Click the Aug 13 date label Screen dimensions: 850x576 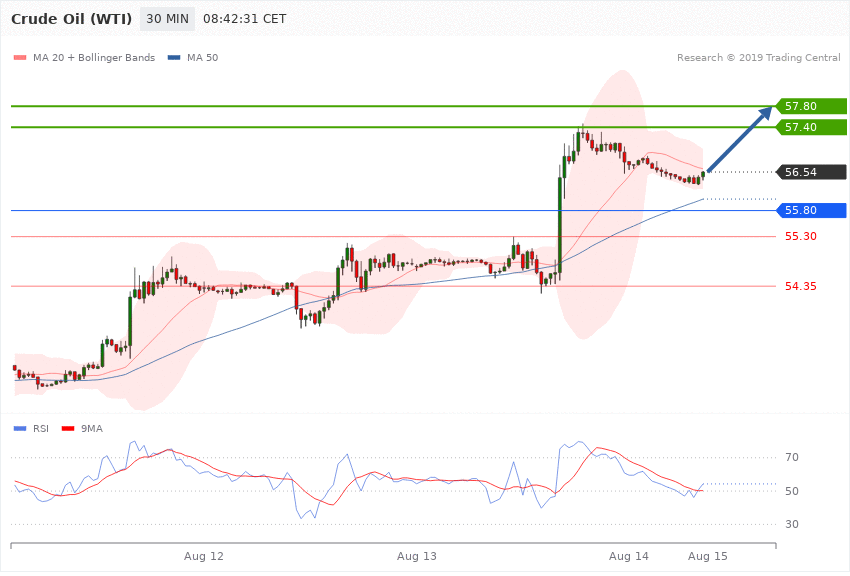point(416,556)
